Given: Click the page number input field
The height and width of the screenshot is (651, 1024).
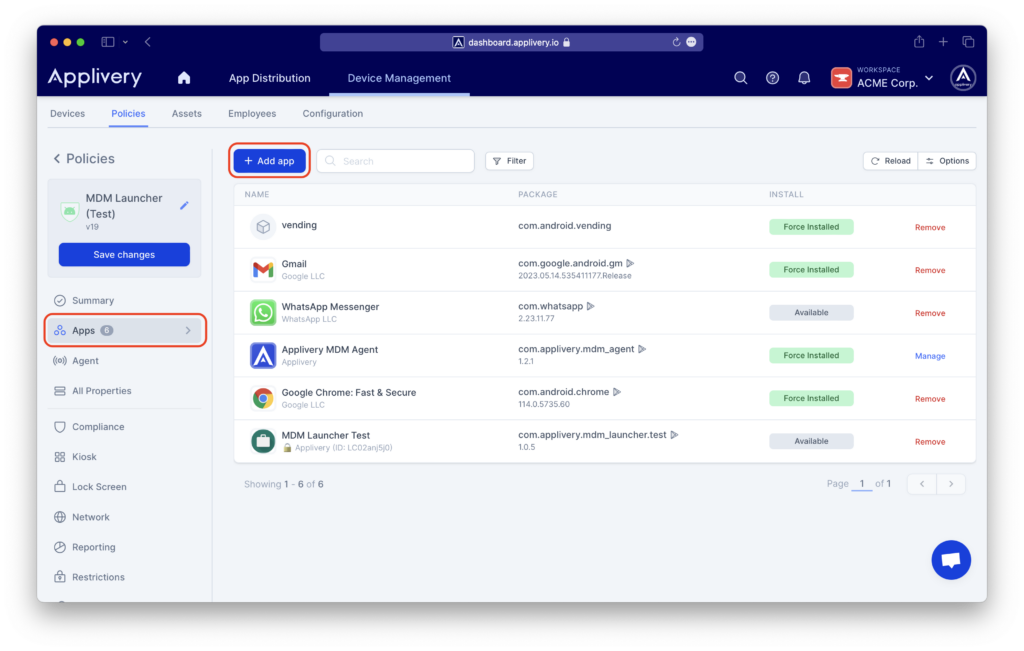Looking at the screenshot, I should (x=862, y=484).
